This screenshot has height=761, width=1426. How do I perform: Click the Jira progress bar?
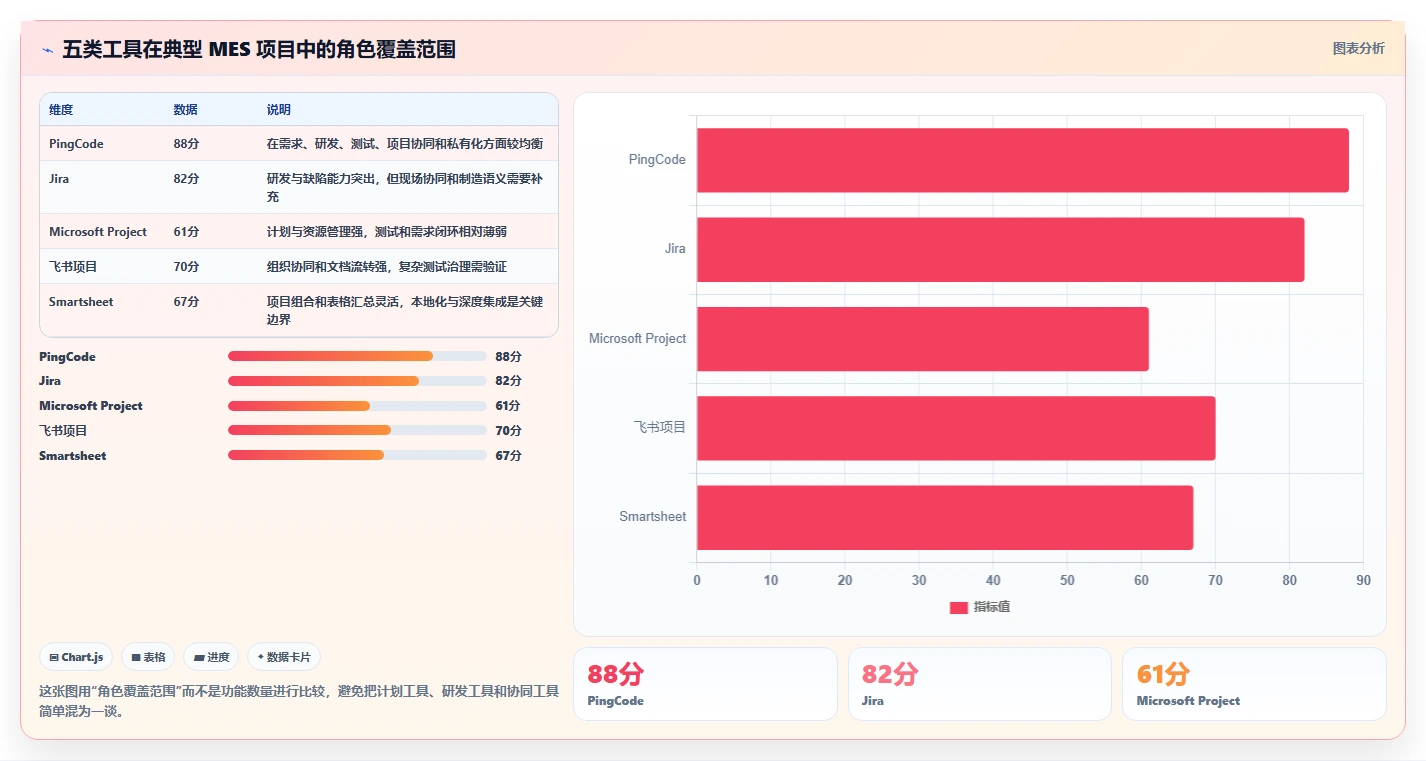click(357, 381)
